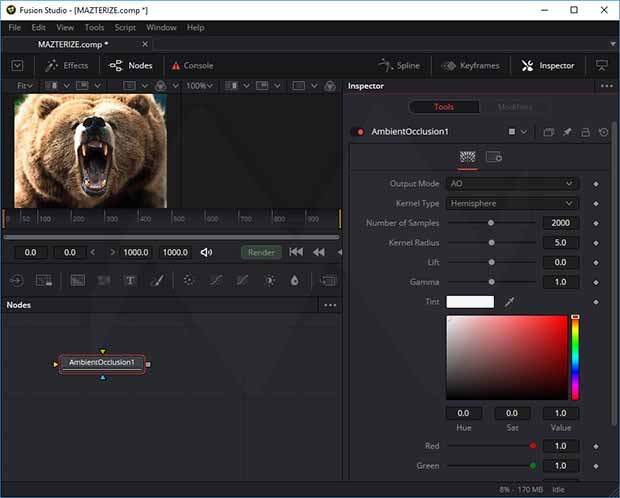Screen dimensions: 620x498
Task: Pin the AmbientOcclusion1 inspector panel
Action: point(567,132)
